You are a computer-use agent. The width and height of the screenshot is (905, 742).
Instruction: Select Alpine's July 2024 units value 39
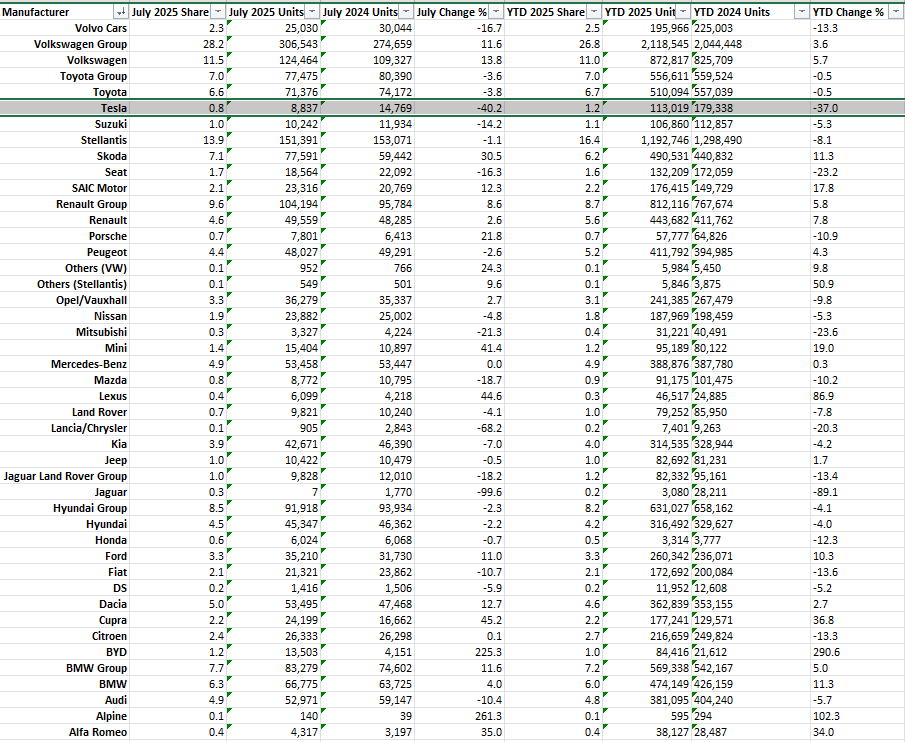(x=368, y=716)
